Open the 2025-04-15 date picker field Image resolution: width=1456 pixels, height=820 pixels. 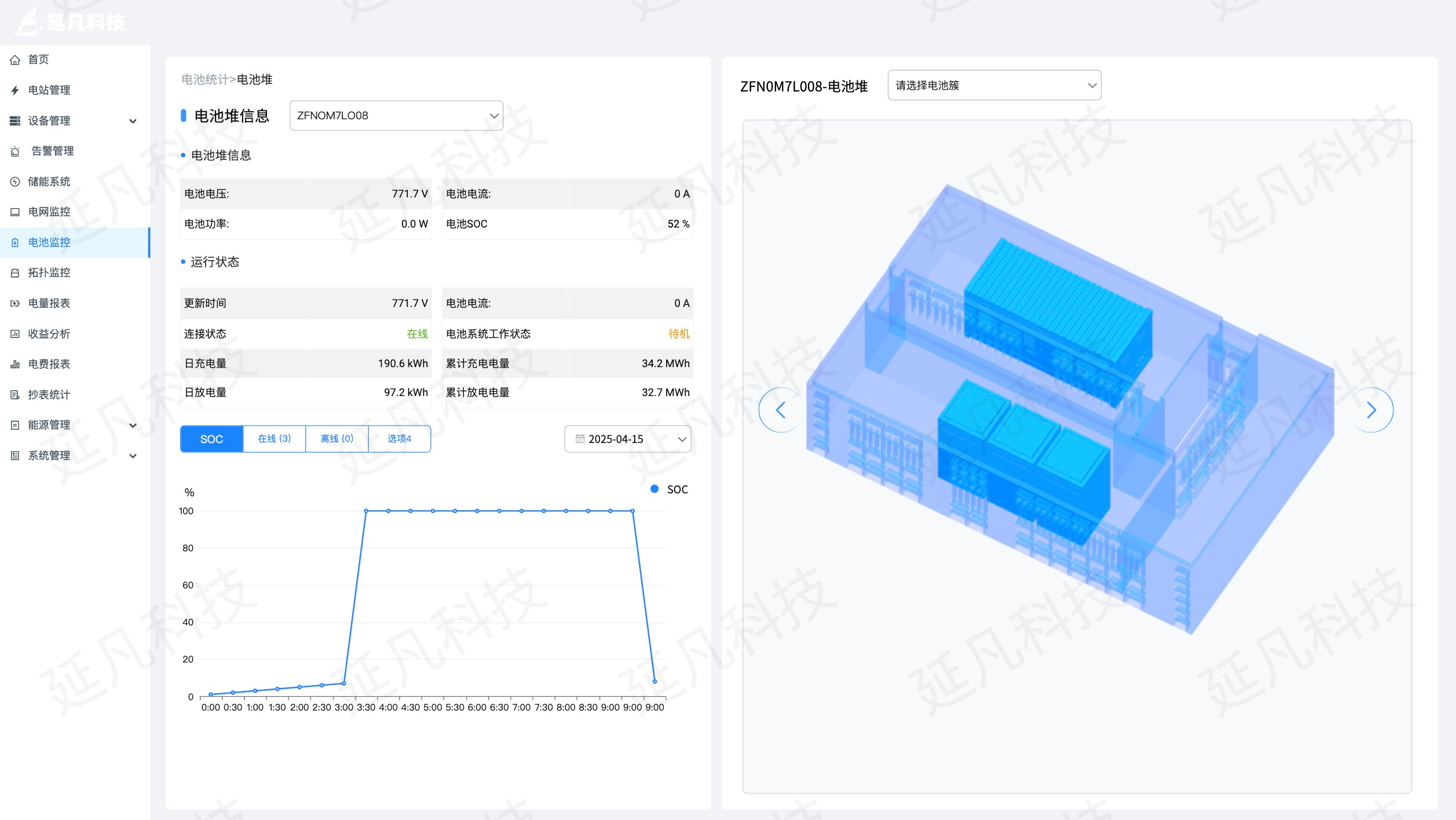tap(627, 439)
